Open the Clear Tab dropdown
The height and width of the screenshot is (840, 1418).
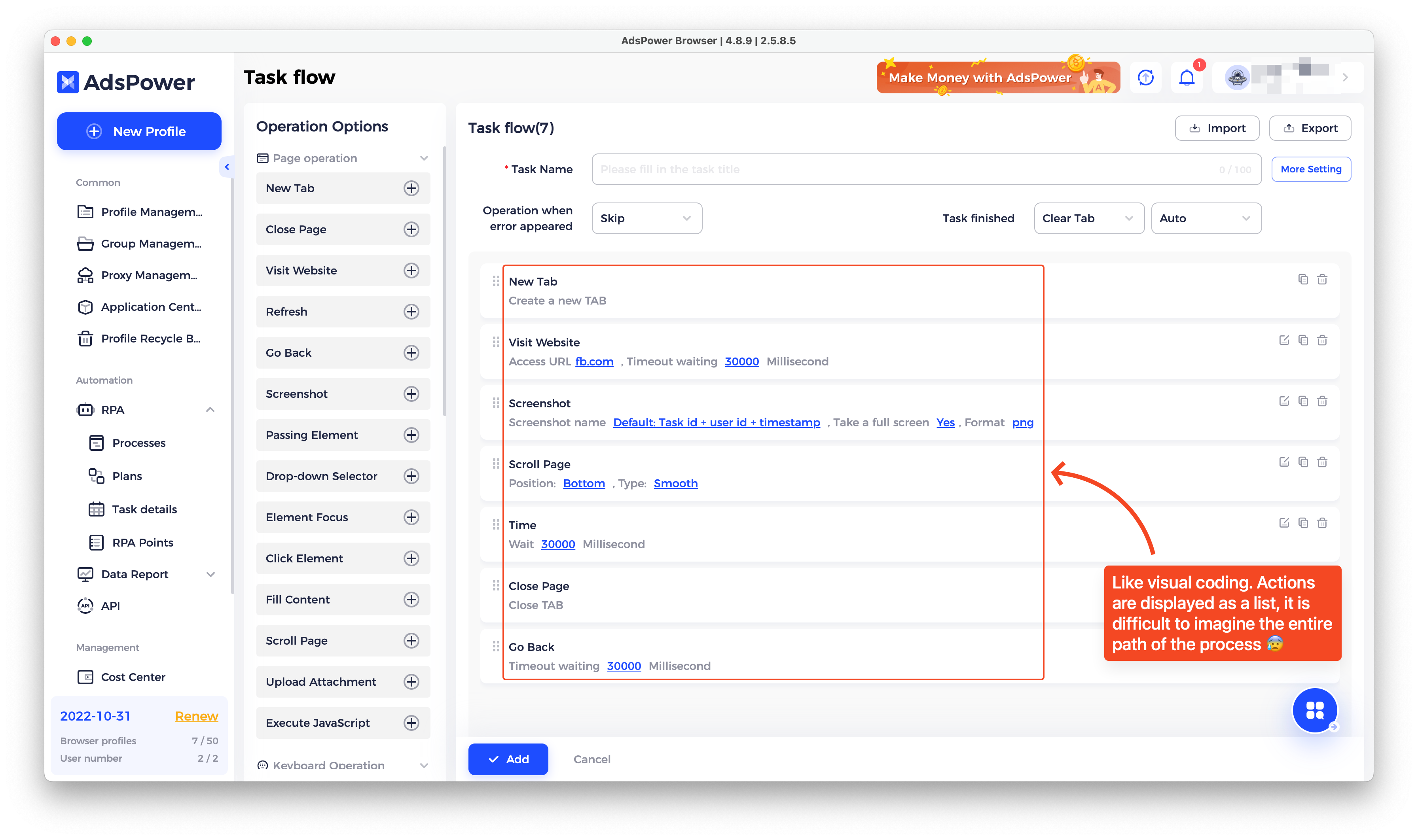click(1088, 218)
